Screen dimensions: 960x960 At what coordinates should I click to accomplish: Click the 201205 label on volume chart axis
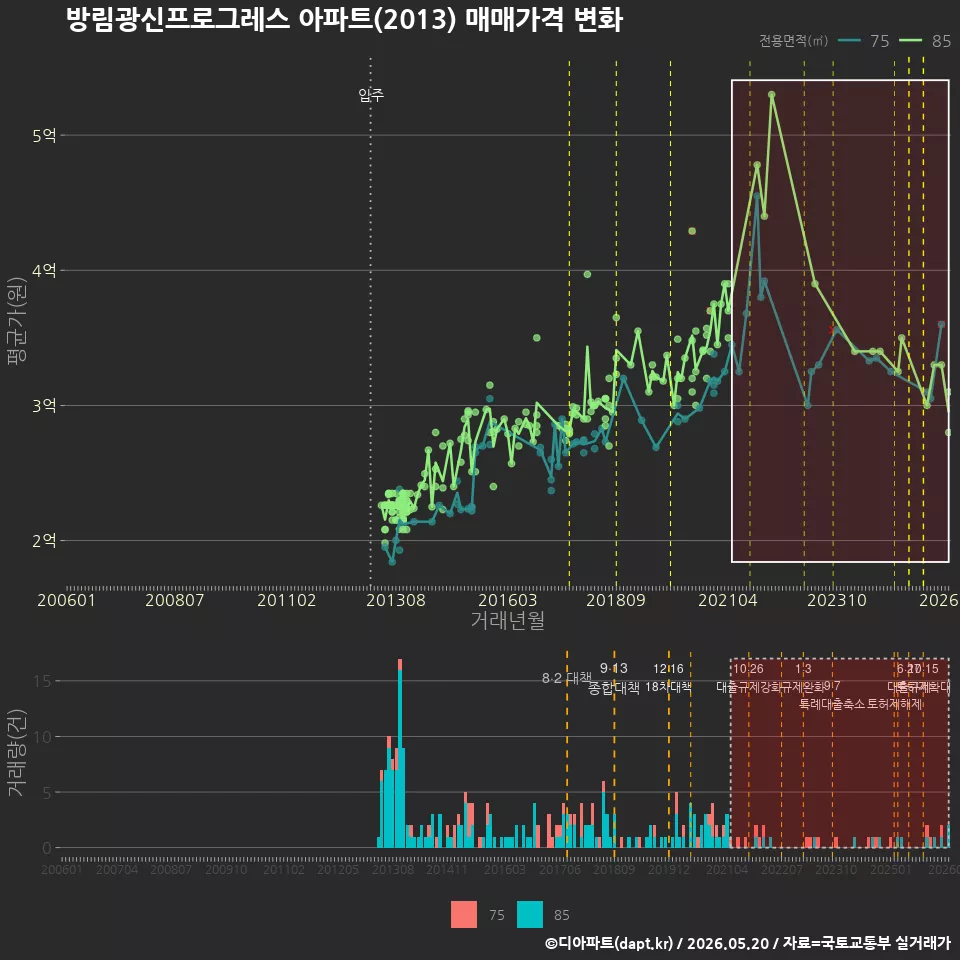point(338,869)
